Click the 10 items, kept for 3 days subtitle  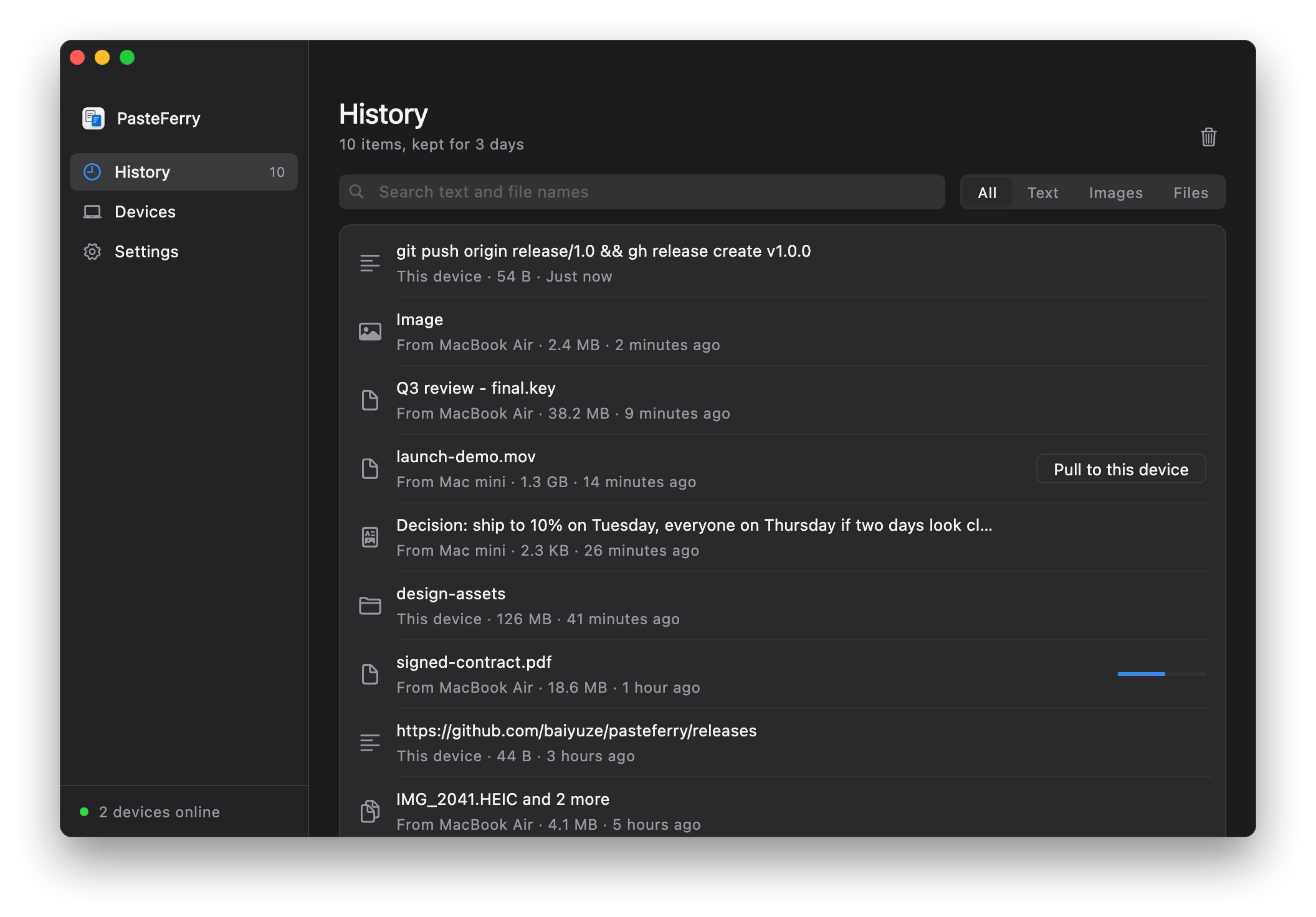[431, 145]
